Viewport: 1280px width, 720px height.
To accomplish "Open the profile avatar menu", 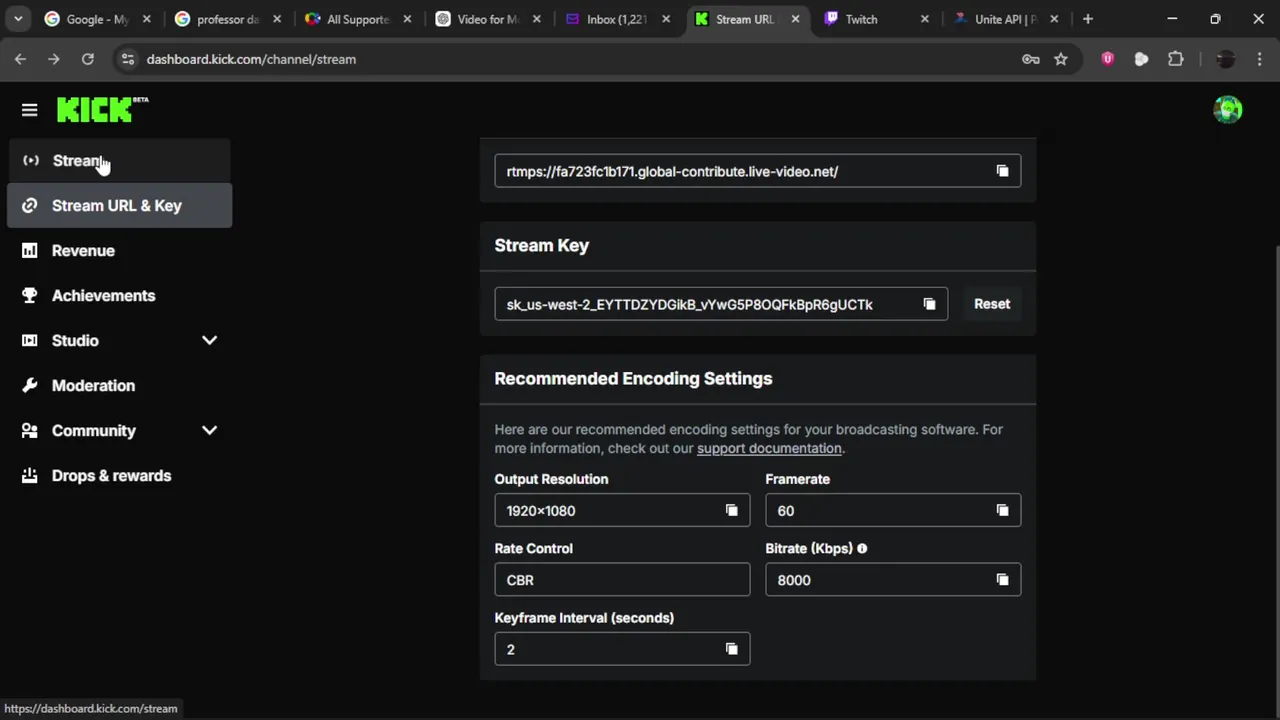I will click(1227, 110).
